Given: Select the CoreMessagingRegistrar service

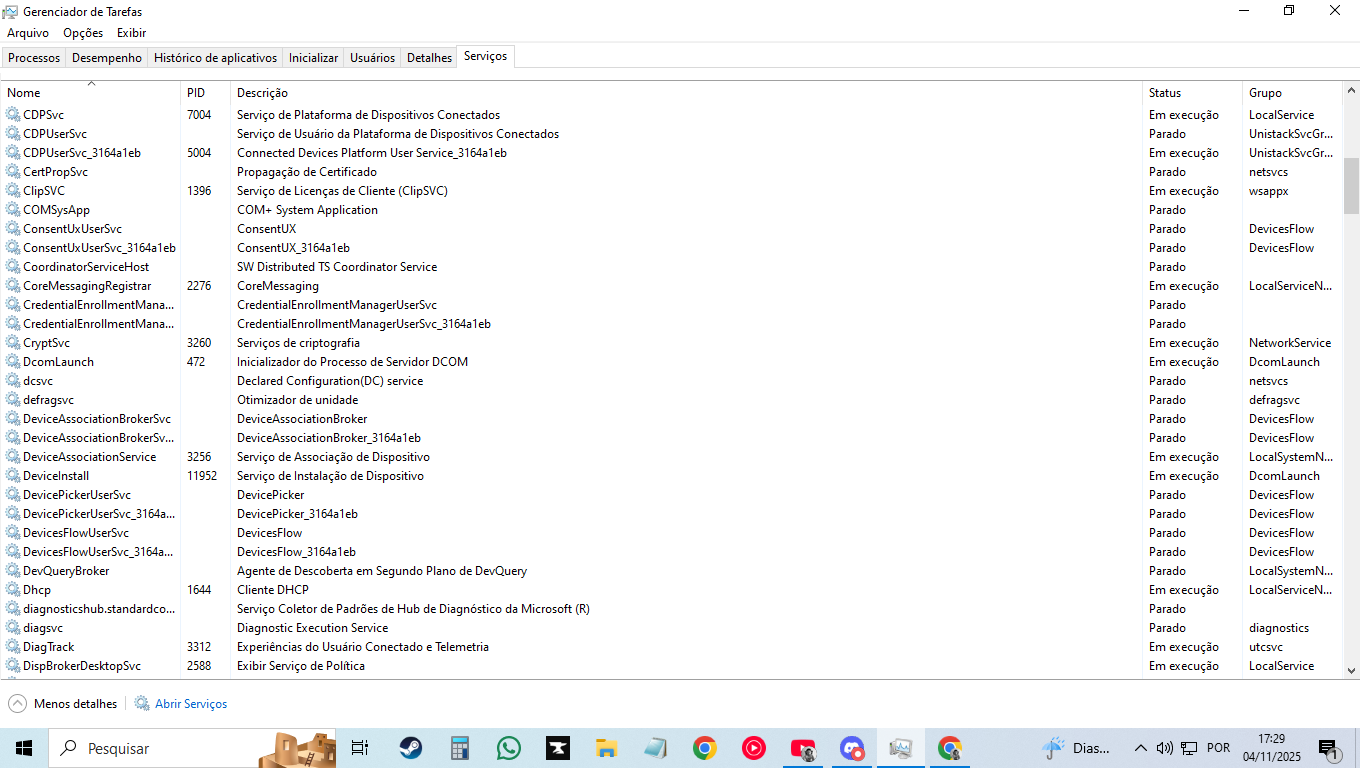Looking at the screenshot, I should [x=671, y=286].
